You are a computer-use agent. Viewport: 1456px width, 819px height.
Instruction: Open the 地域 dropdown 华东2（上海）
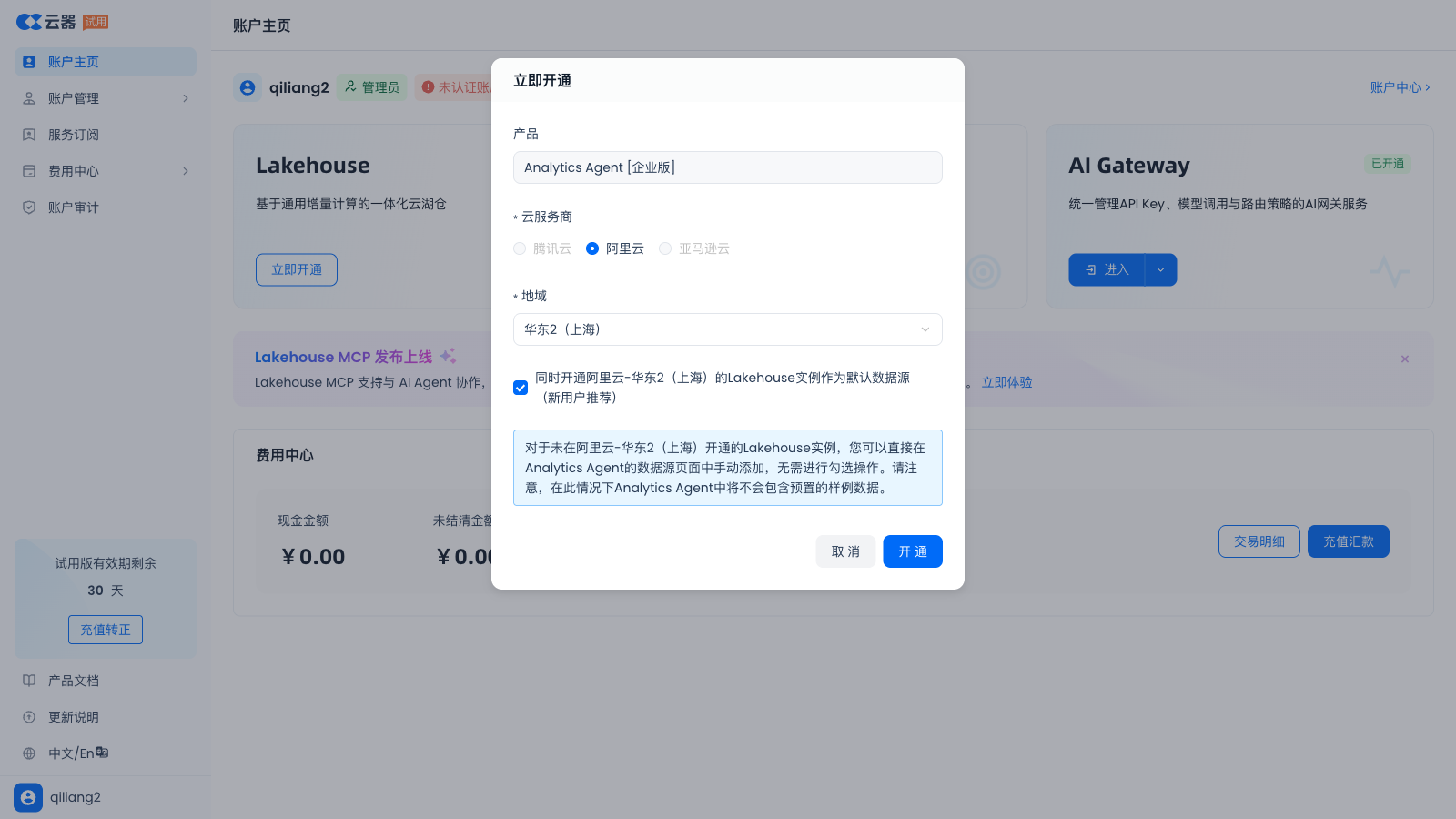tap(728, 329)
